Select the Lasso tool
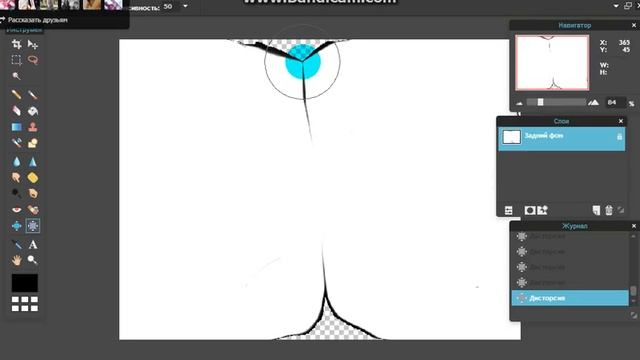Image resolution: width=640 pixels, height=360 pixels. tap(33, 60)
